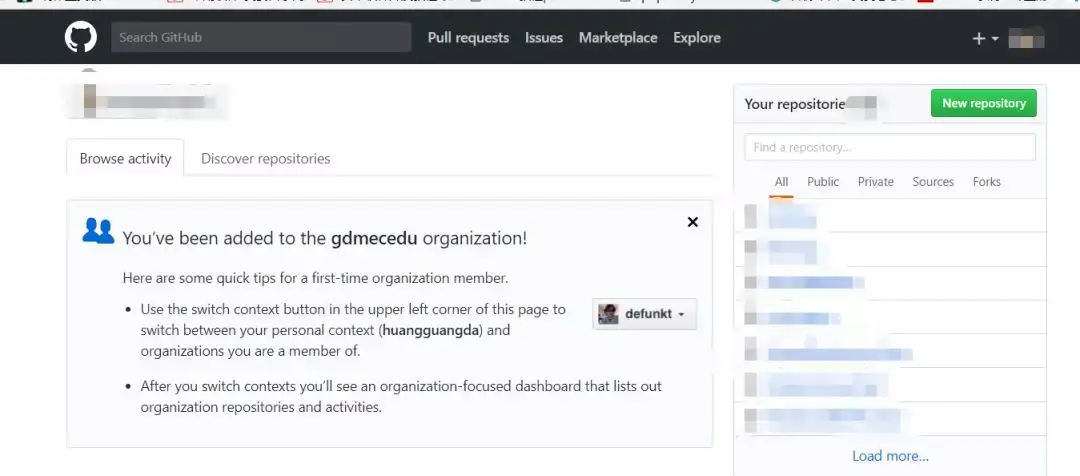Click the Load more link
This screenshot has width=1080, height=476.
point(890,456)
